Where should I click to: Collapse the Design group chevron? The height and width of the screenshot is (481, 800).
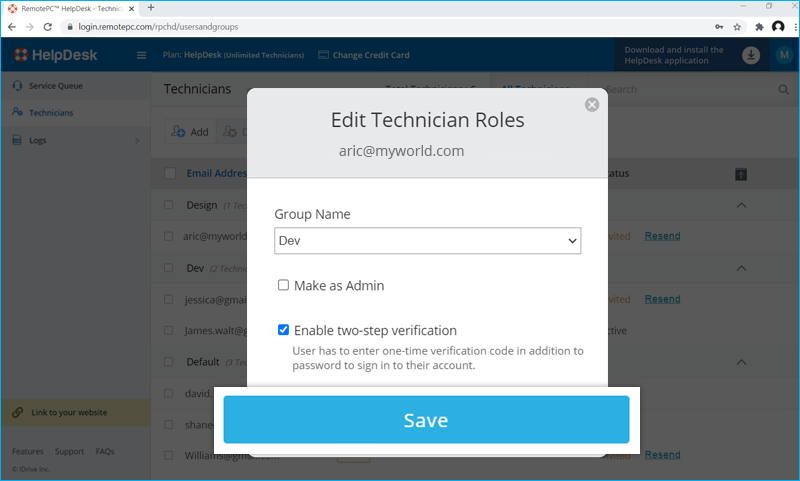(x=741, y=205)
